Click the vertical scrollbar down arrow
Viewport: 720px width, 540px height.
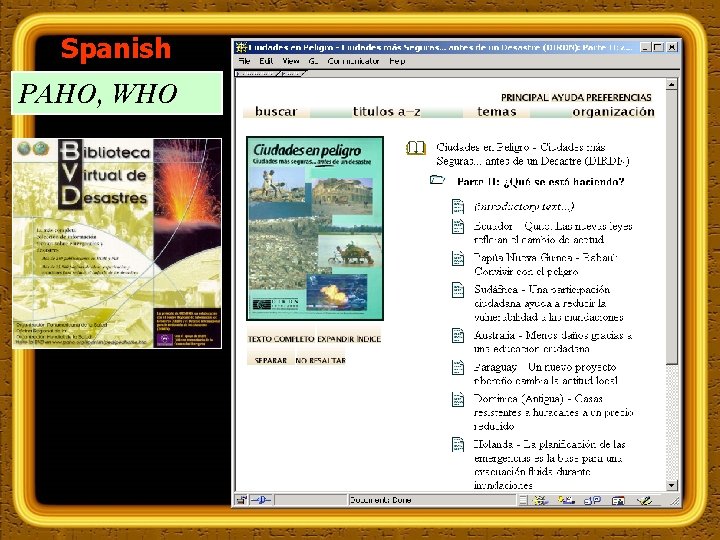(x=671, y=485)
